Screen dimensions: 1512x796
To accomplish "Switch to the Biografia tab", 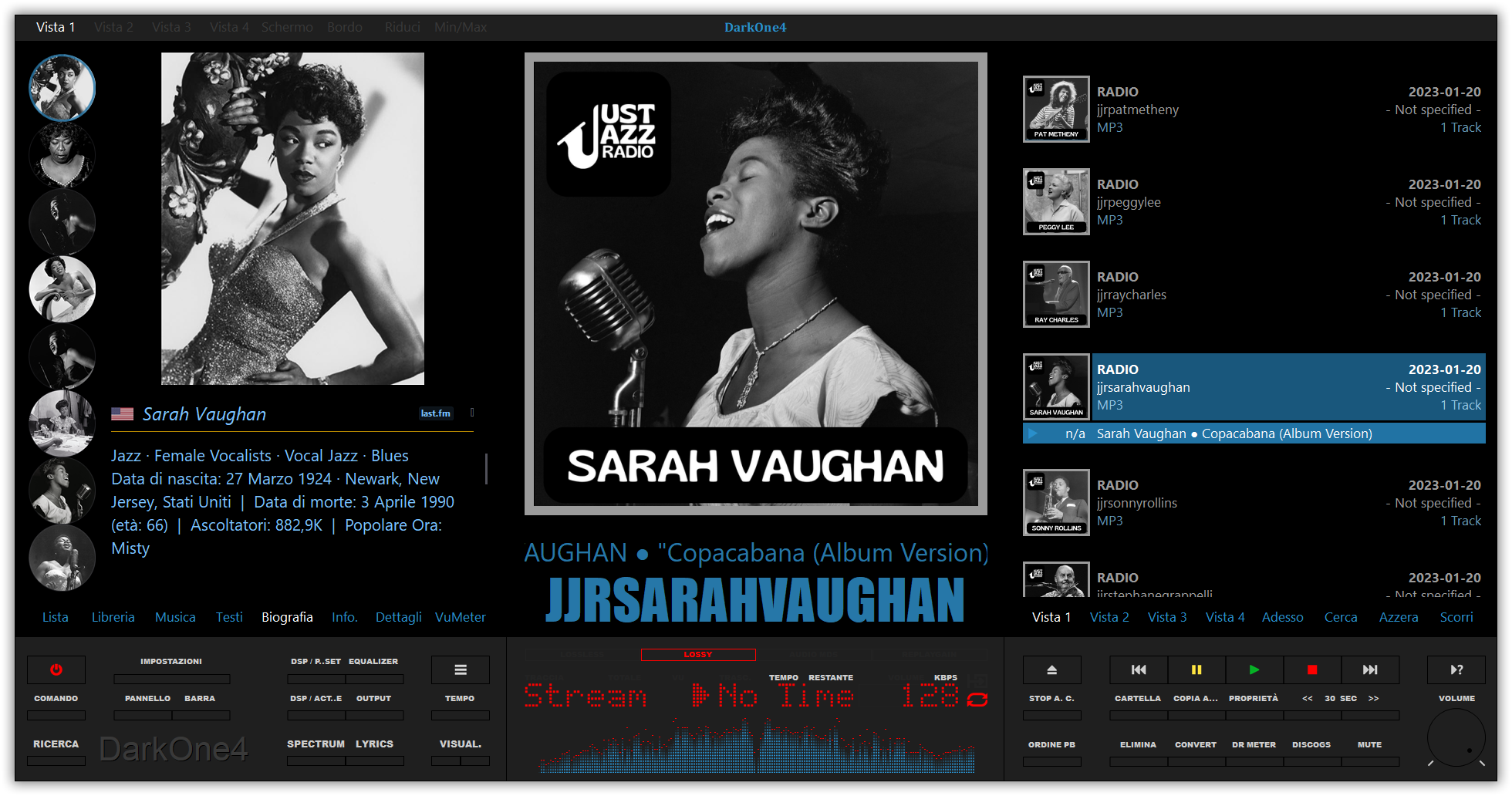I will (x=287, y=617).
